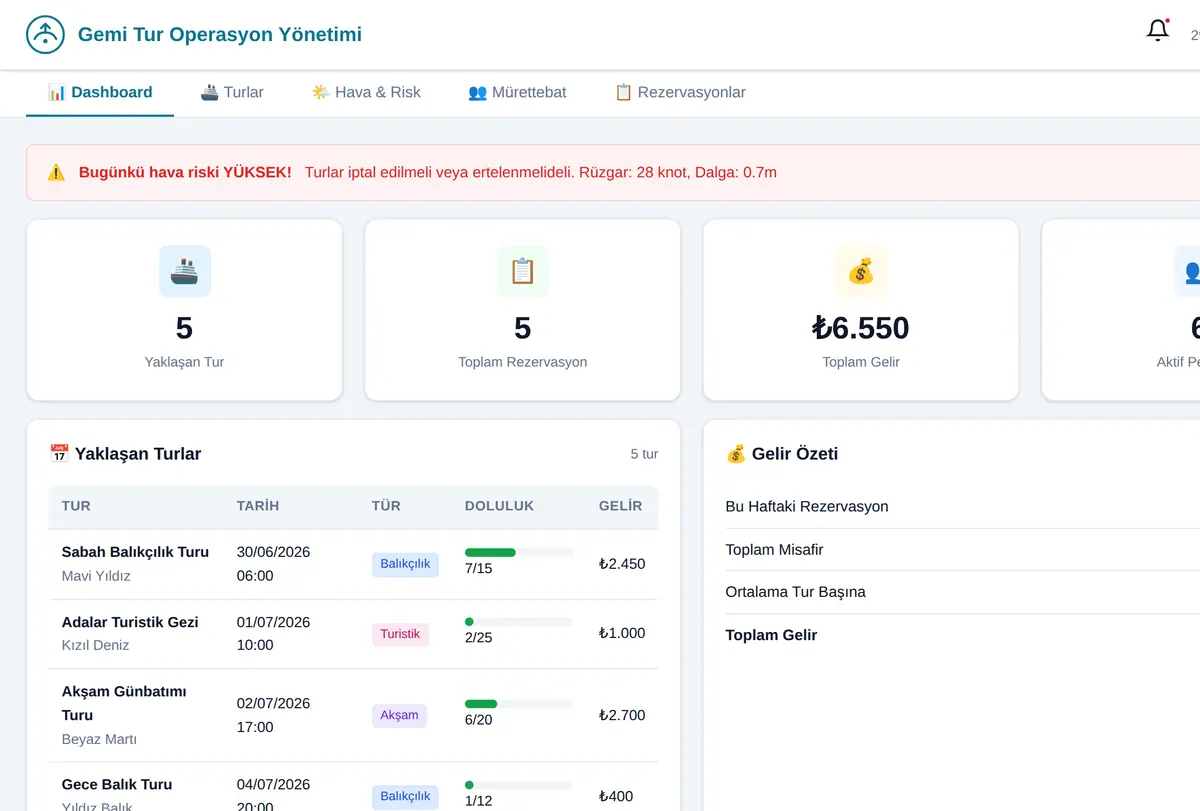Open the Mürettebat tab
The height and width of the screenshot is (811, 1200).
517,92
